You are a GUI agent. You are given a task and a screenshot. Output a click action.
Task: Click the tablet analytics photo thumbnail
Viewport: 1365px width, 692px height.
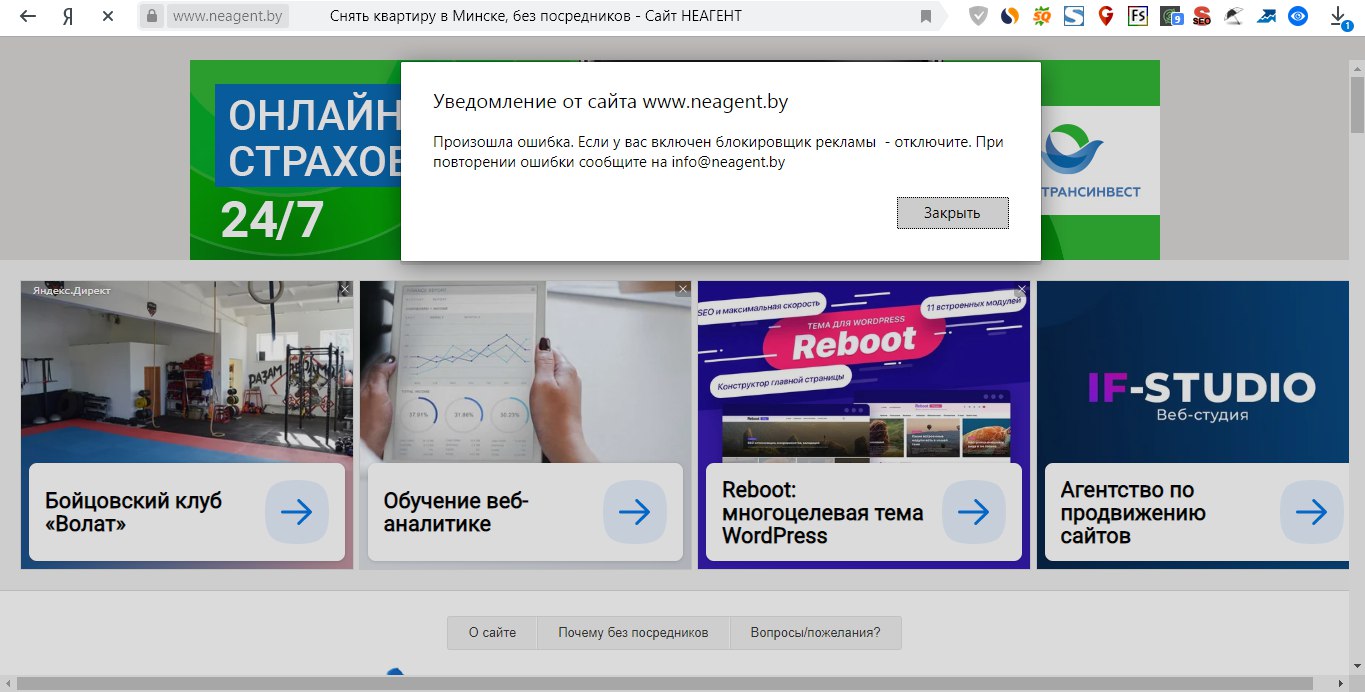(525, 370)
